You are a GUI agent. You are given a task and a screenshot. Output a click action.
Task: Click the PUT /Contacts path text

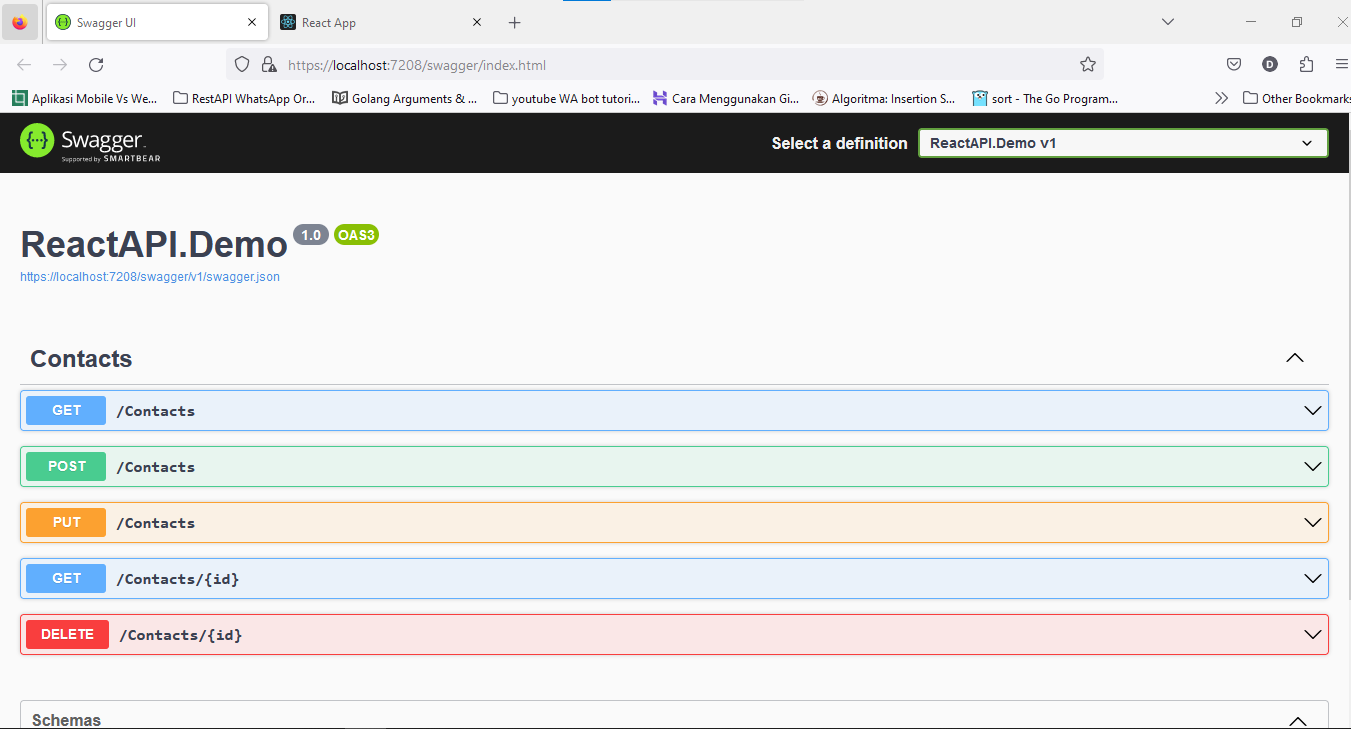156,523
